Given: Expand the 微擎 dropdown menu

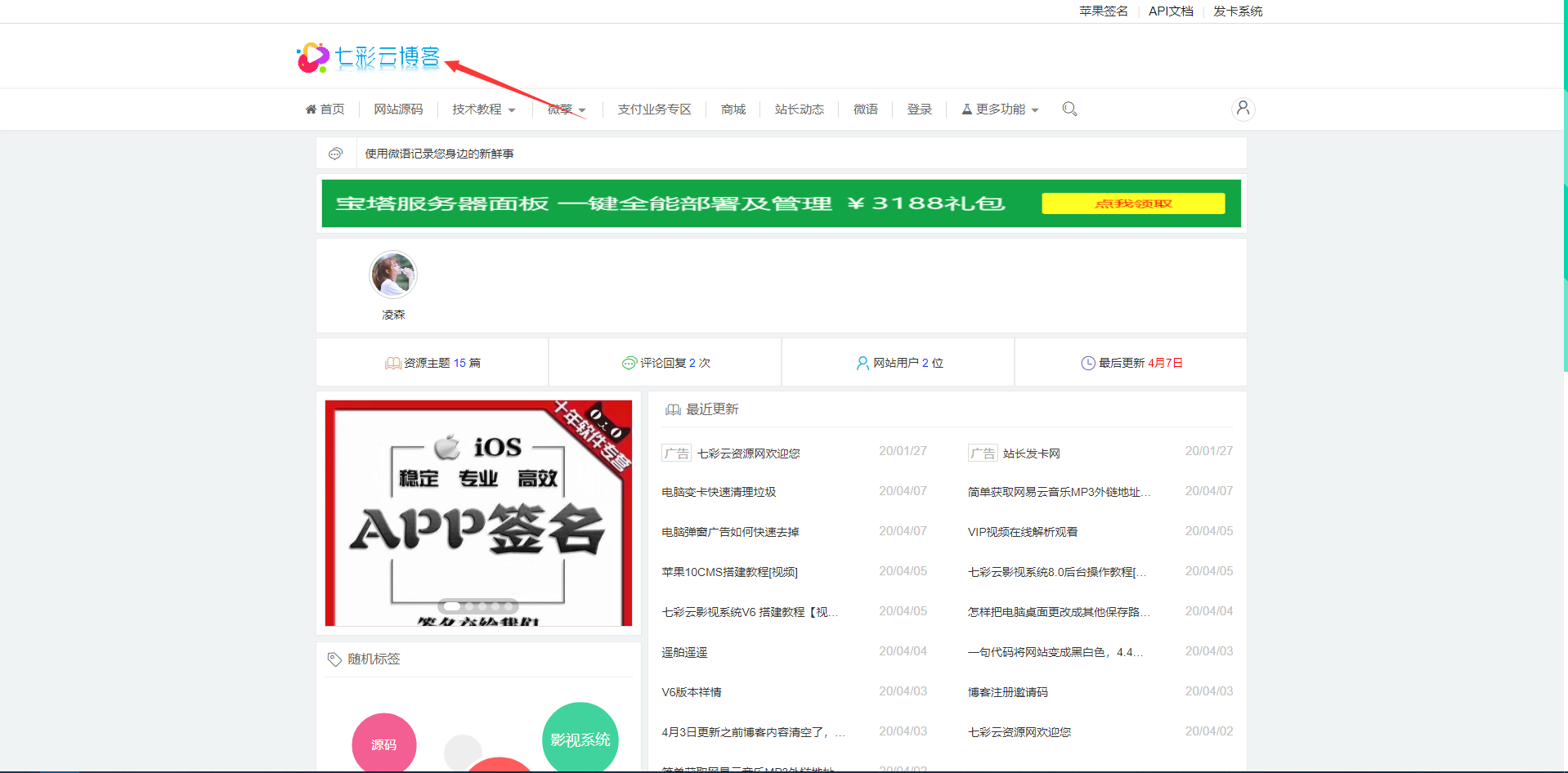Looking at the screenshot, I should [x=567, y=109].
